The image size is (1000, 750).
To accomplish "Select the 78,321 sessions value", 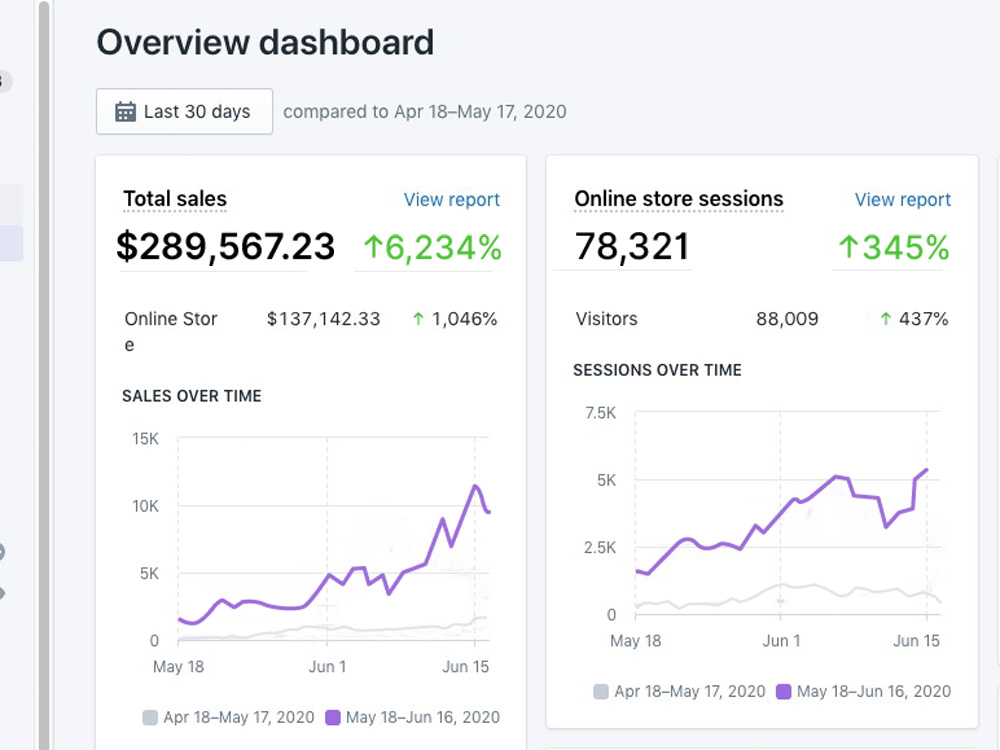I will pyautogui.click(x=632, y=247).
